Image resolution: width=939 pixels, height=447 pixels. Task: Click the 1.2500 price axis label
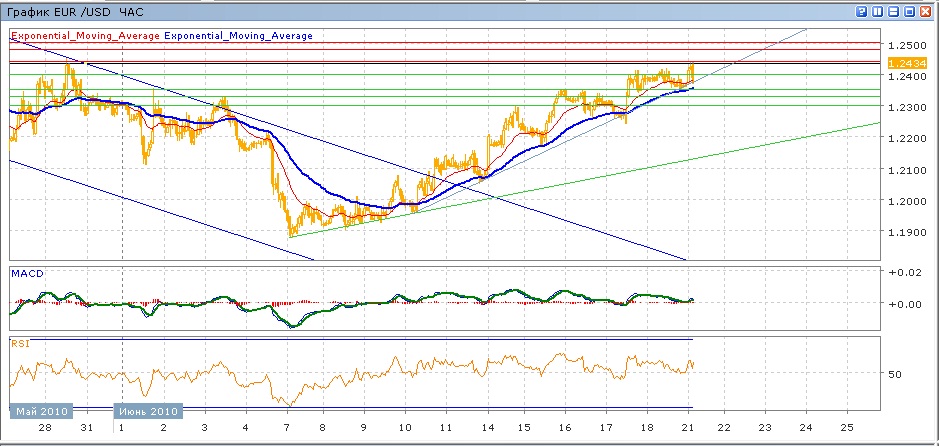tap(904, 46)
